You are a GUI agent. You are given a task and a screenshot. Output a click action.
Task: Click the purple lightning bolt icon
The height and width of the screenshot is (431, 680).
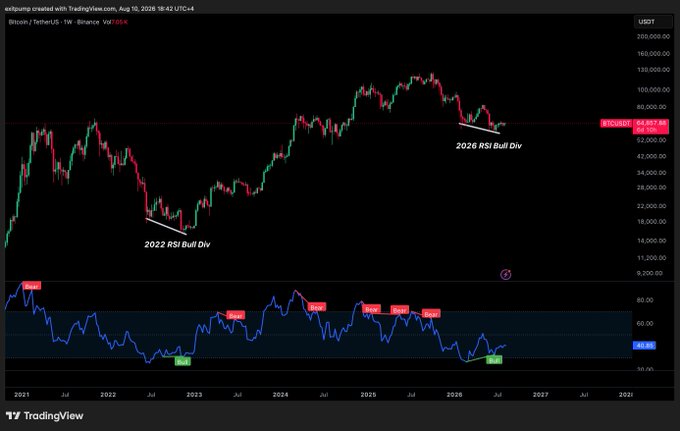[506, 274]
